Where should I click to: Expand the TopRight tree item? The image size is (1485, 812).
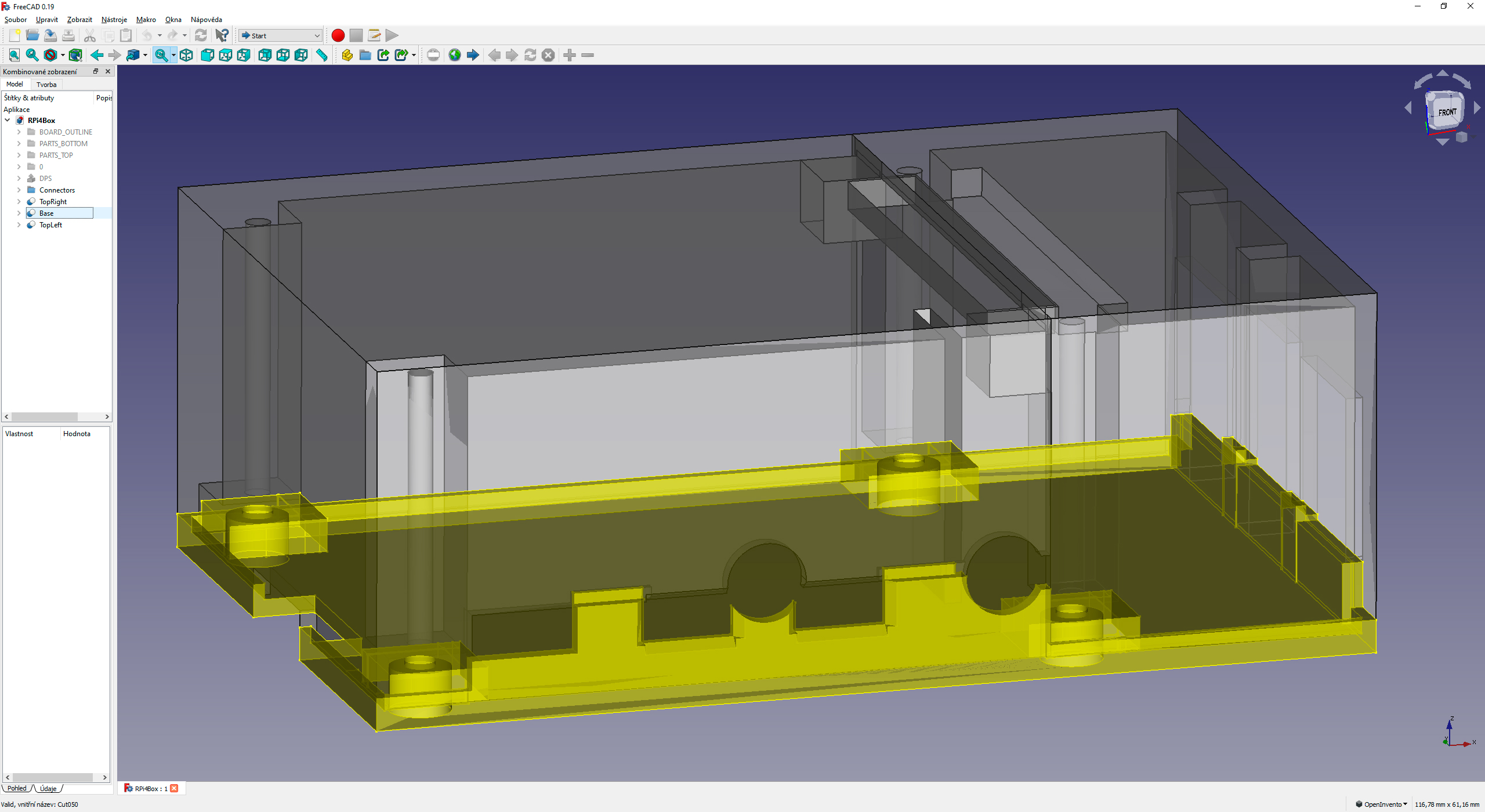coord(19,202)
